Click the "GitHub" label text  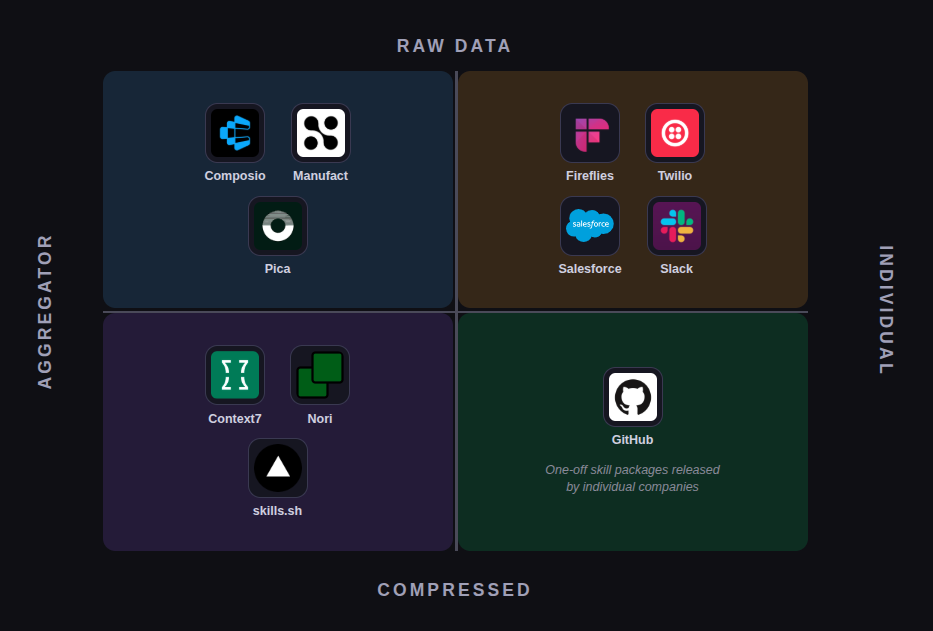coord(633,439)
